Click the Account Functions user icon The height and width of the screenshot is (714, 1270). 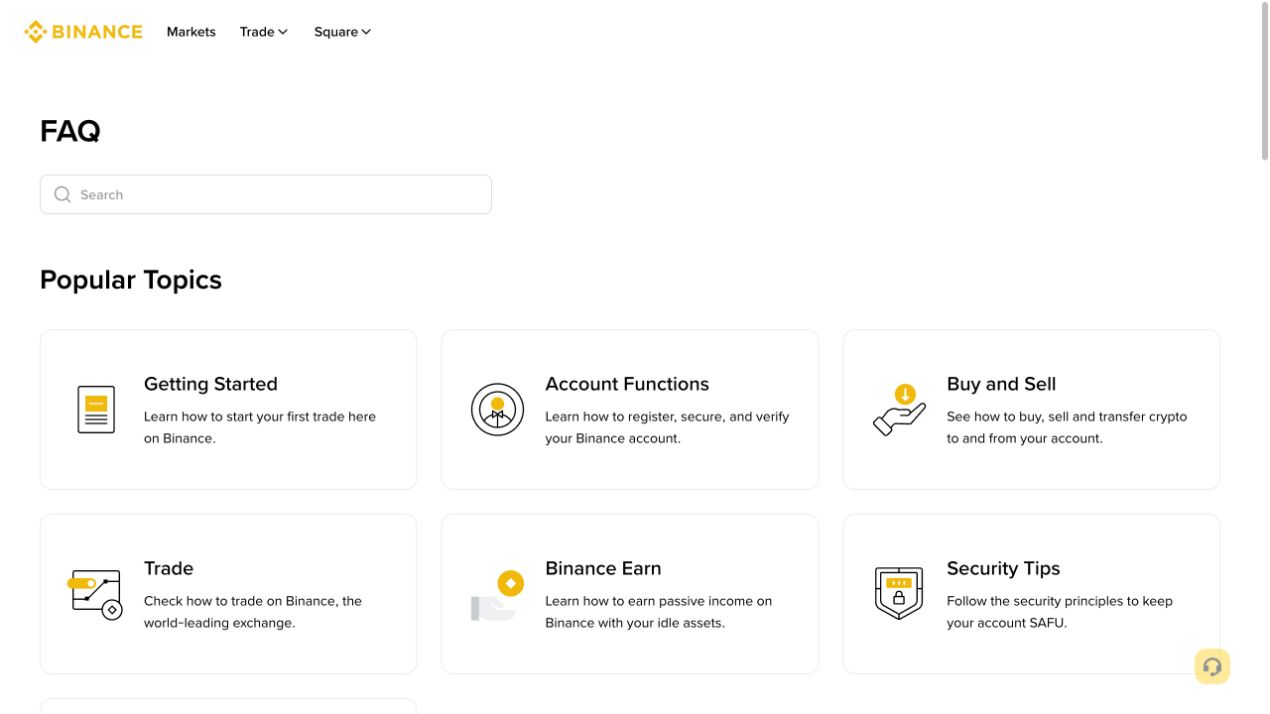coord(497,410)
